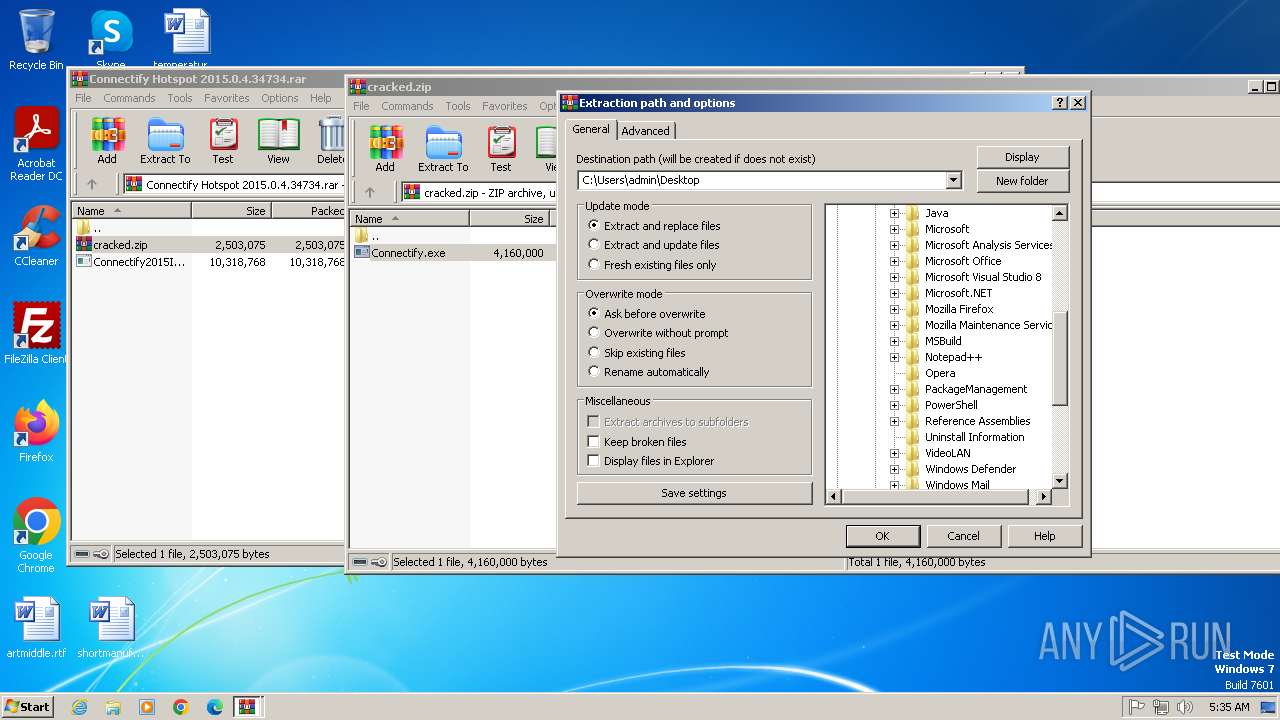Select Fresh existing files only option
The image size is (1280, 720).
coord(652,265)
